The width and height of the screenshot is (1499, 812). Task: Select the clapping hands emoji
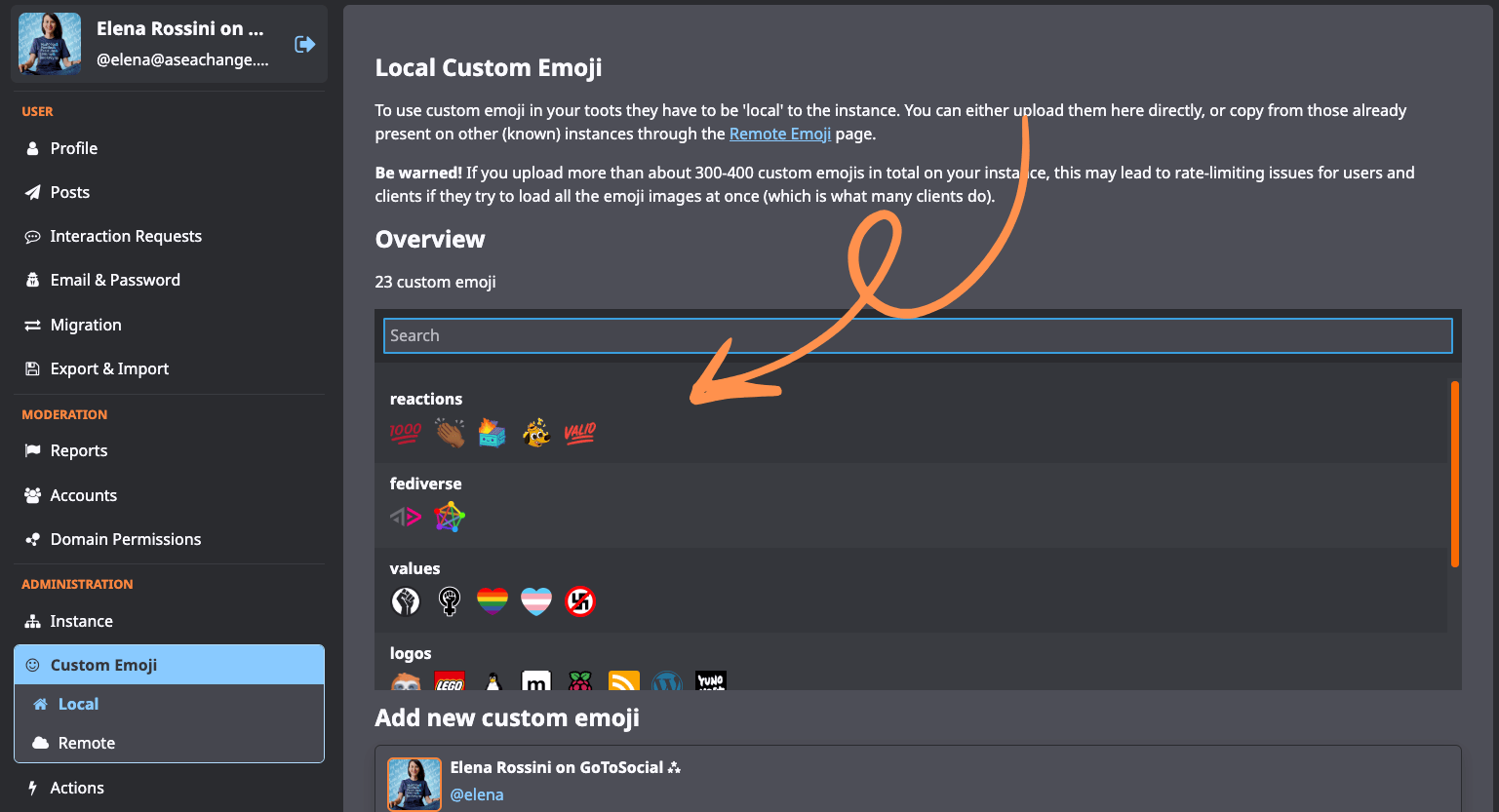coord(450,432)
